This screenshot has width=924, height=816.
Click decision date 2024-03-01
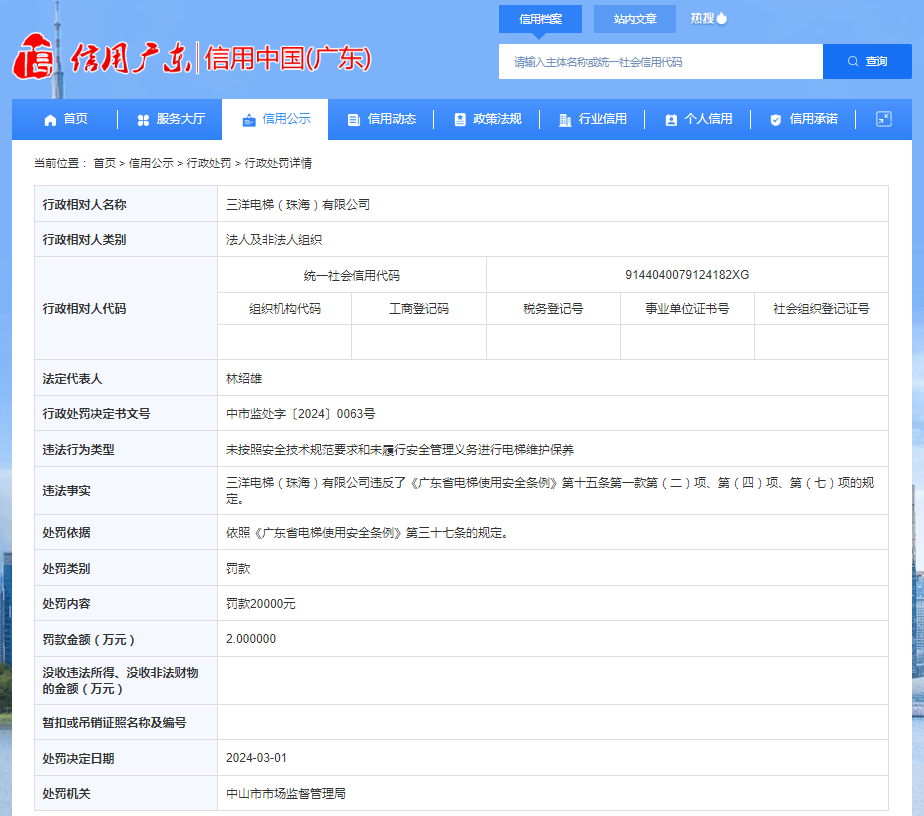pyautogui.click(x=256, y=758)
